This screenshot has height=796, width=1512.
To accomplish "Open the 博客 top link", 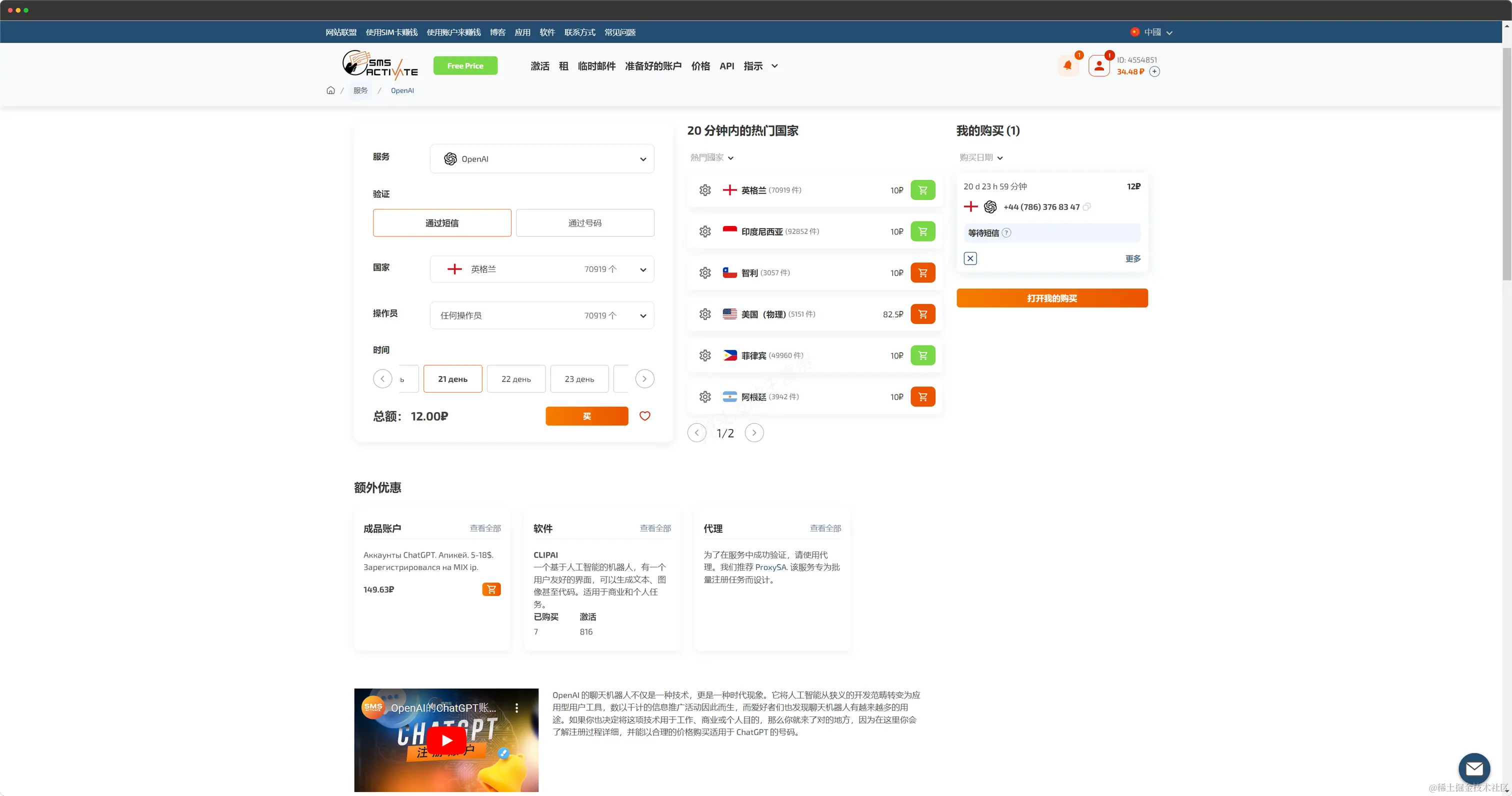I will pos(497,32).
